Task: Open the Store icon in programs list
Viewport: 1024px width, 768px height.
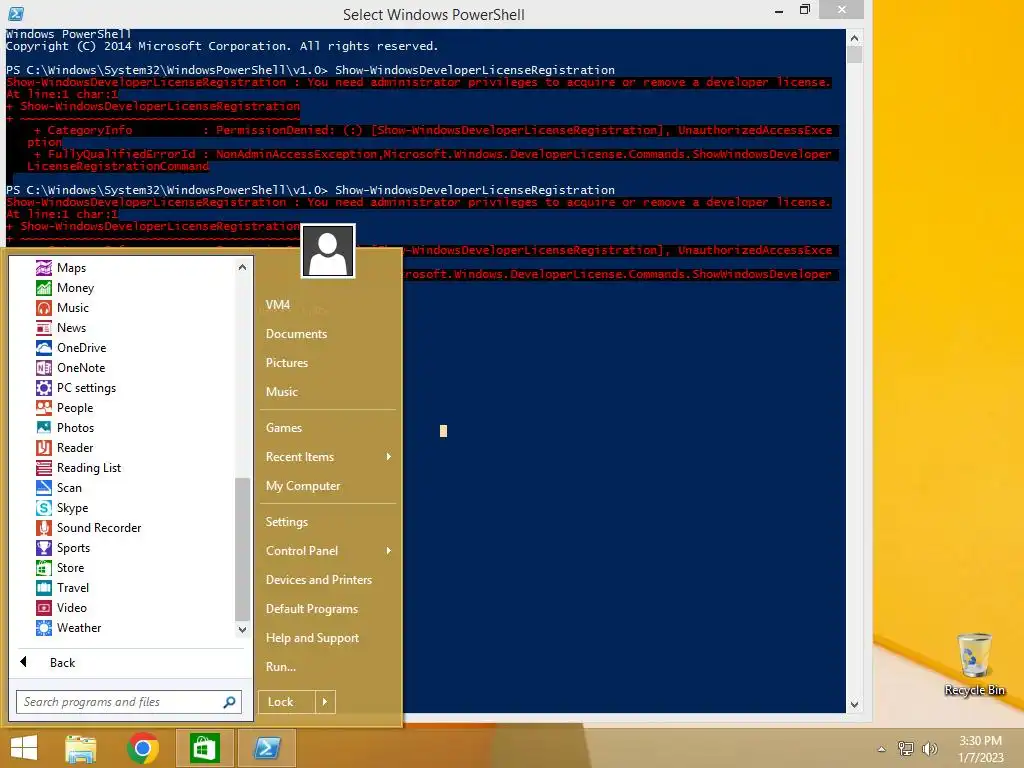Action: (x=44, y=568)
